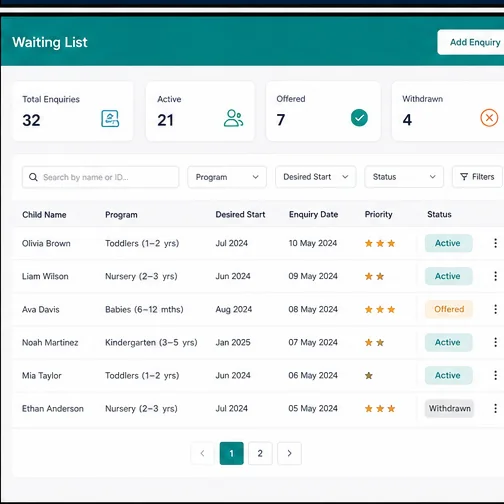Open the Program filter dropdown

click(x=227, y=177)
